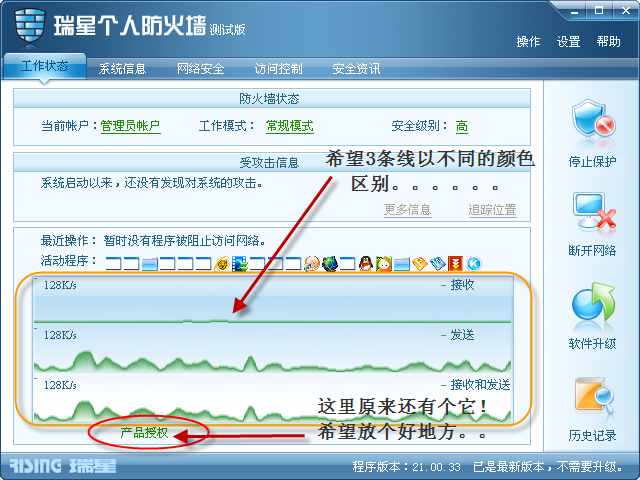This screenshot has height=480, width=640.
Task: Click the 历史记录 label
Action: [592, 436]
